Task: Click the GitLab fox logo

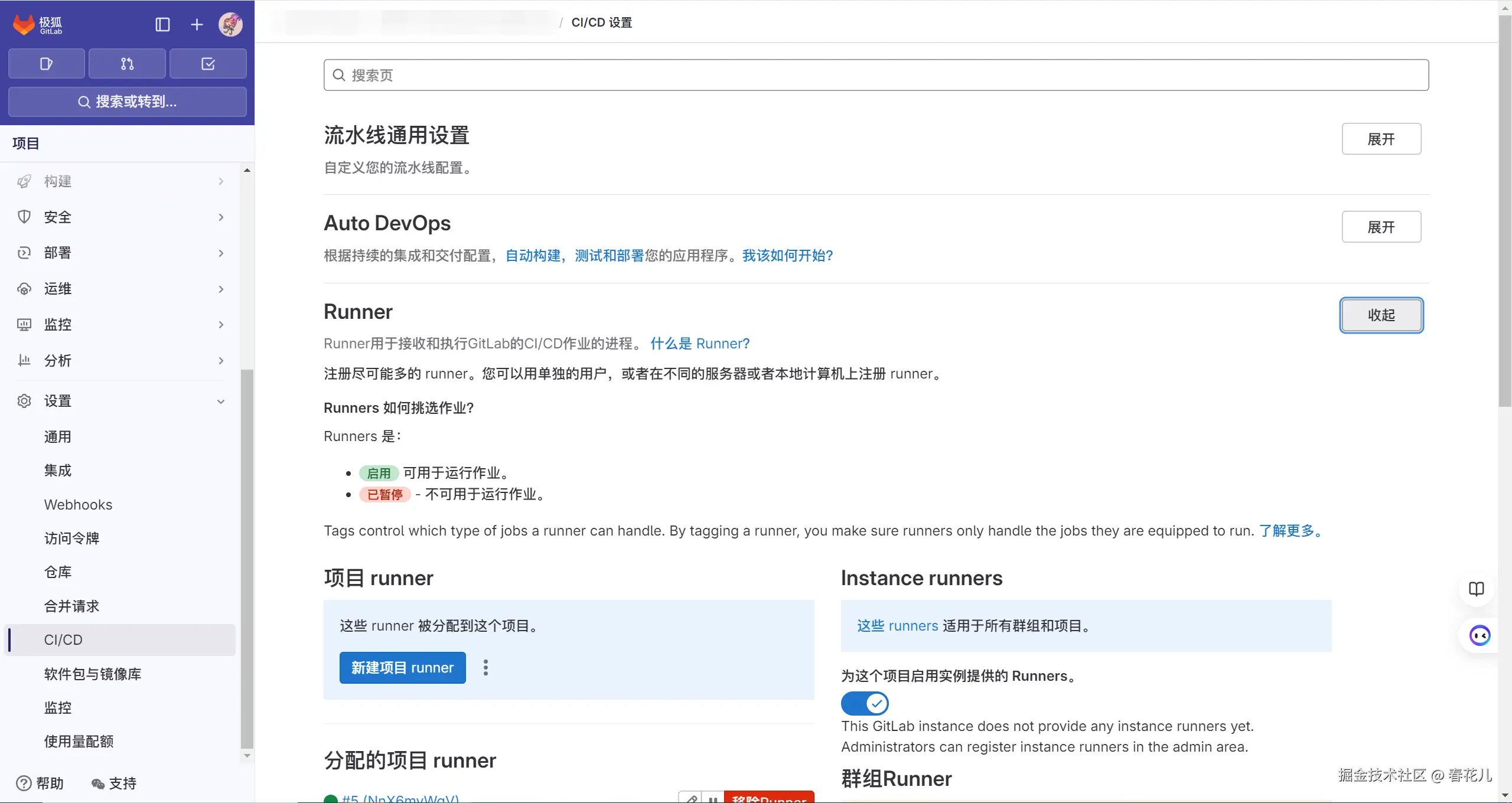Action: 24,24
